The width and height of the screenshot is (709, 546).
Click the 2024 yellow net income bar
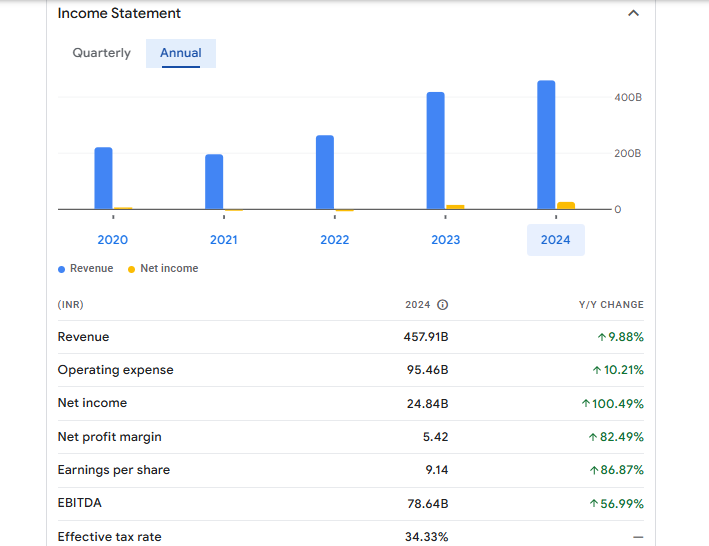566,205
